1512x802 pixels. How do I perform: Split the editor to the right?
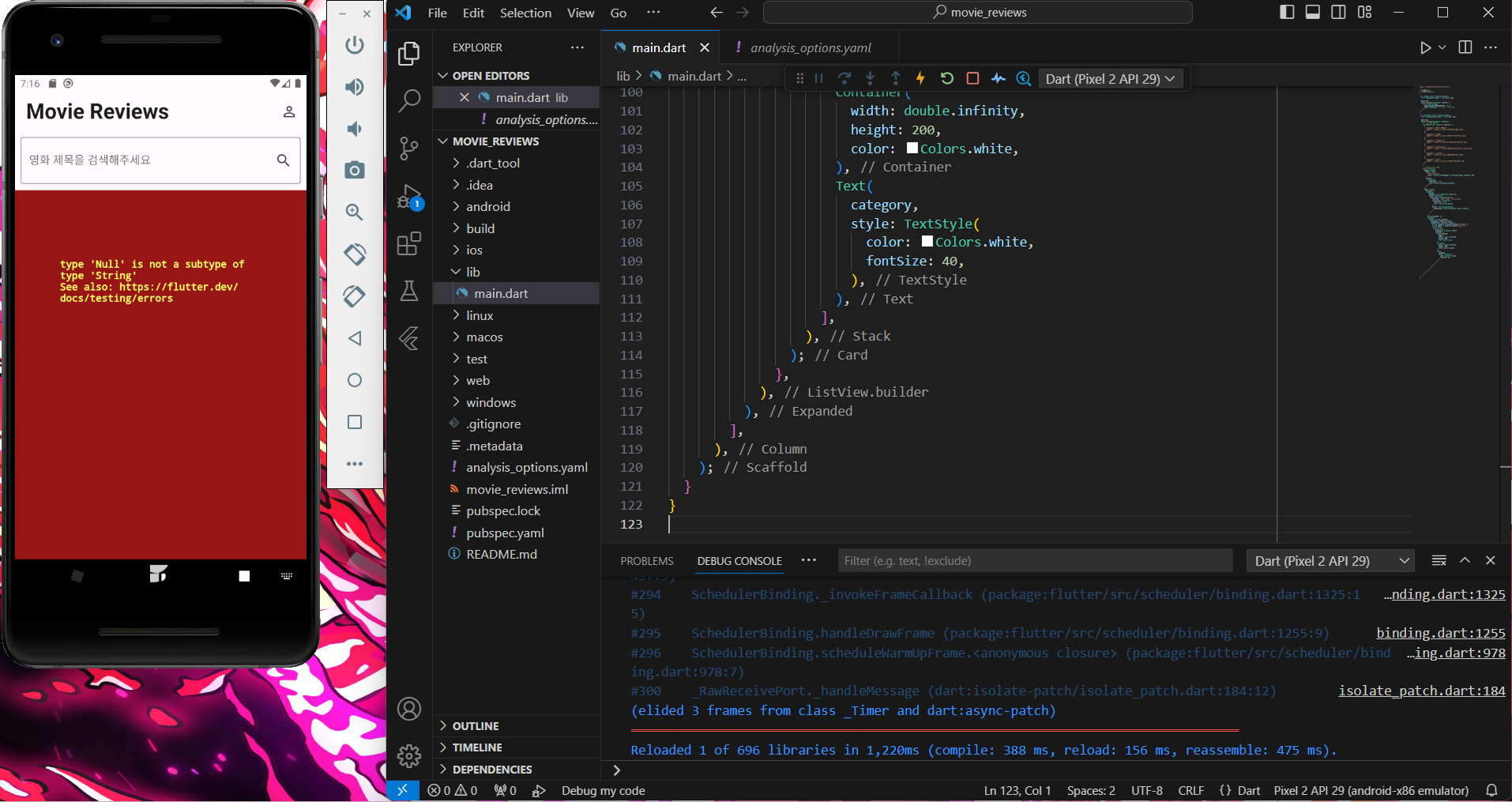coord(1465,47)
